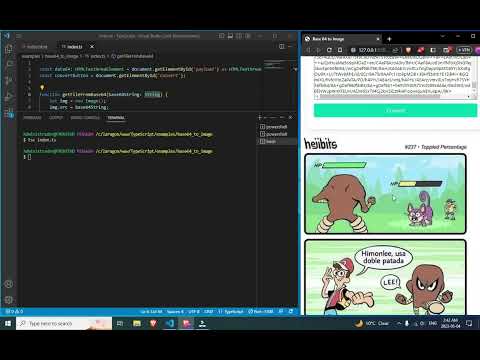The width and height of the screenshot is (480, 360).
Task: Select the Terminal panel tab
Action: [x=116, y=118]
